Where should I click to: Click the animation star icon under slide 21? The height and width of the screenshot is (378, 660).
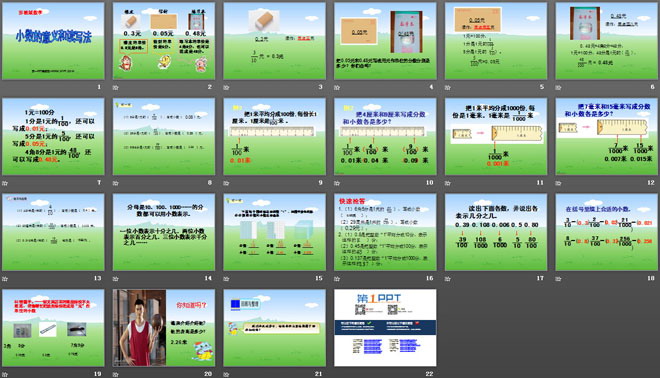pos(226,374)
